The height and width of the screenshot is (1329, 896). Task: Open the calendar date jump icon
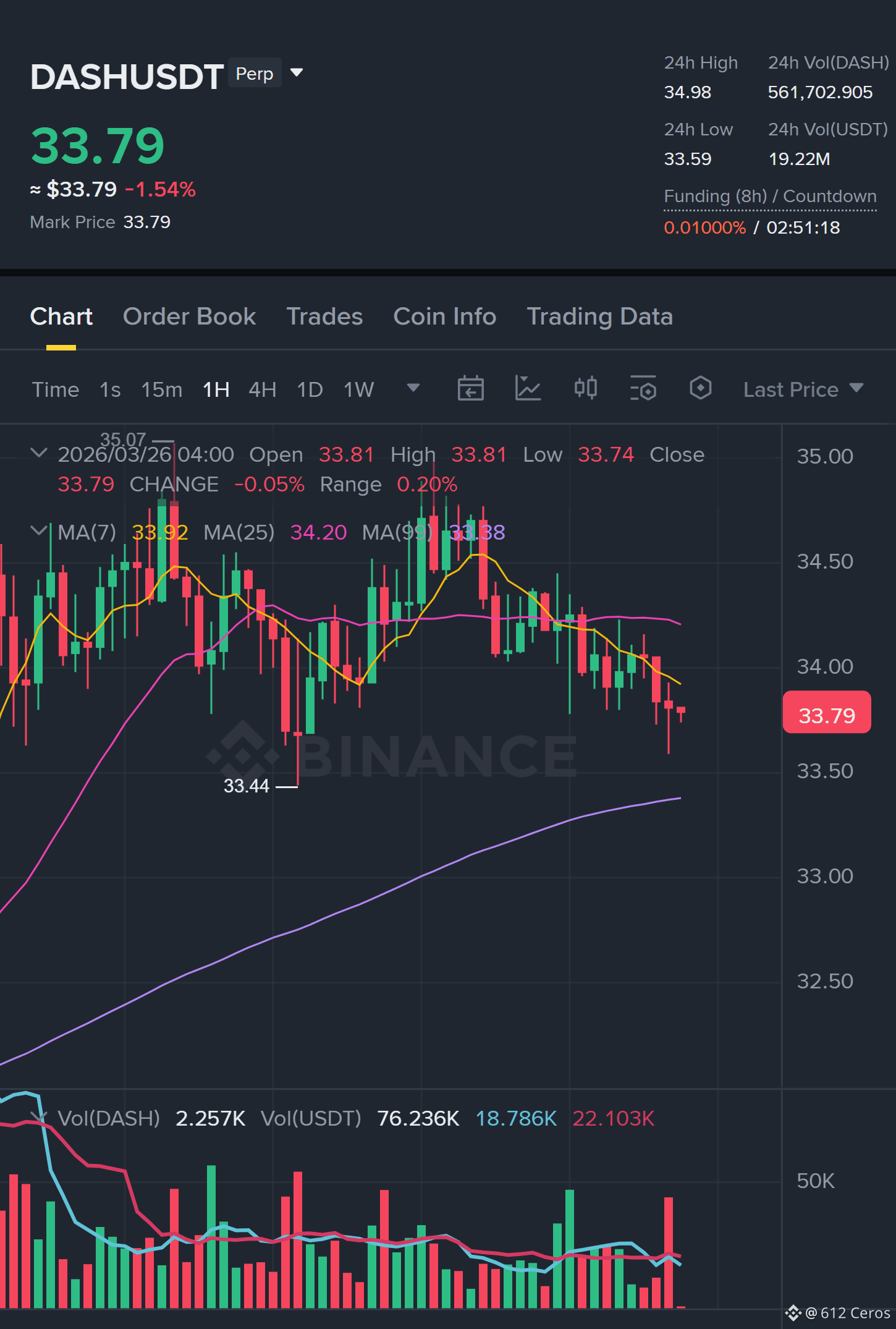pyautogui.click(x=470, y=389)
